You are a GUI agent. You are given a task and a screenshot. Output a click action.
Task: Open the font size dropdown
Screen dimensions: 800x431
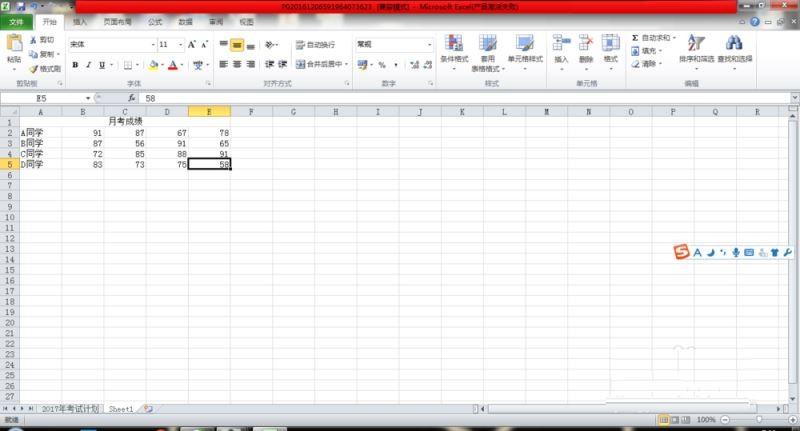pyautogui.click(x=180, y=45)
